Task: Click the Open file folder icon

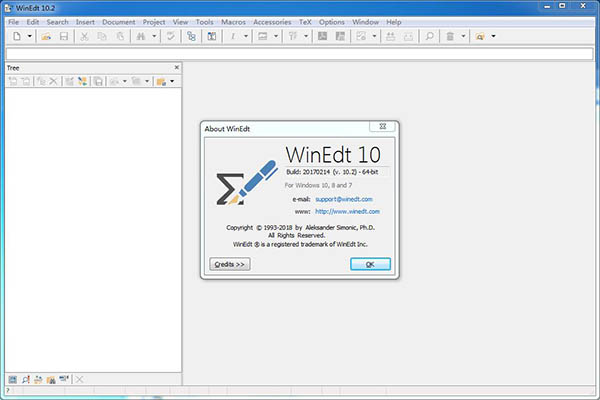Action: coord(46,36)
